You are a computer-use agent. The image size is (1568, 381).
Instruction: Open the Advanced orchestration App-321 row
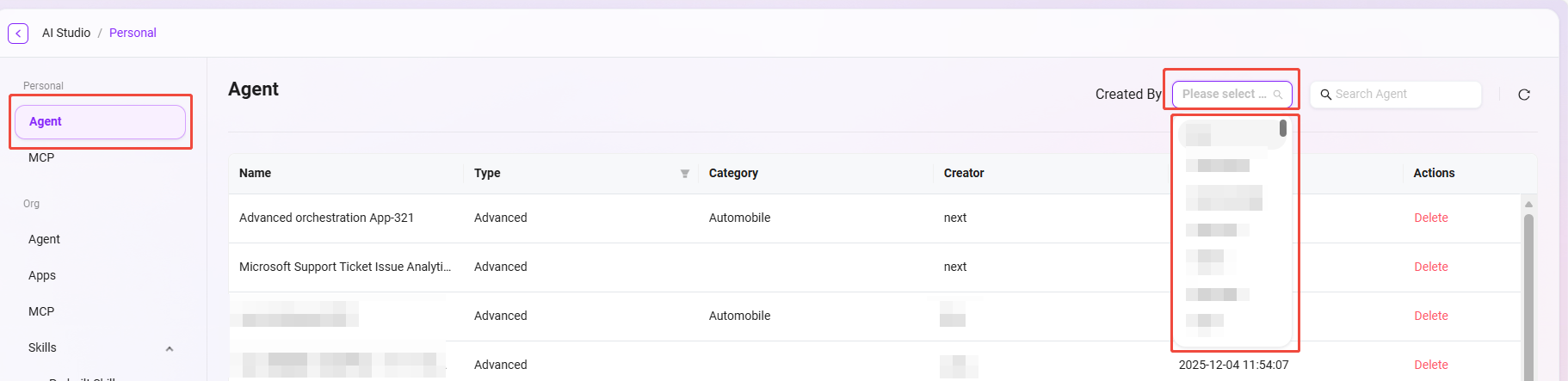click(x=326, y=218)
